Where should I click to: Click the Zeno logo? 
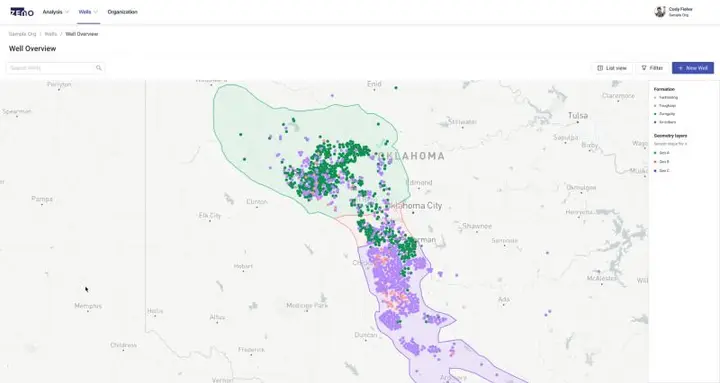pyautogui.click(x=22, y=12)
